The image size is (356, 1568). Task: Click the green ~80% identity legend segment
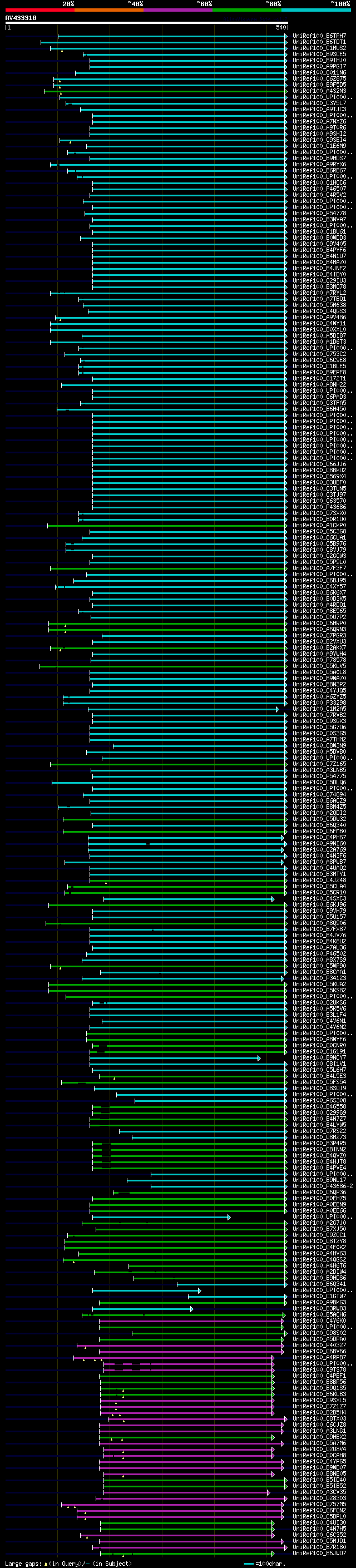coord(246,11)
